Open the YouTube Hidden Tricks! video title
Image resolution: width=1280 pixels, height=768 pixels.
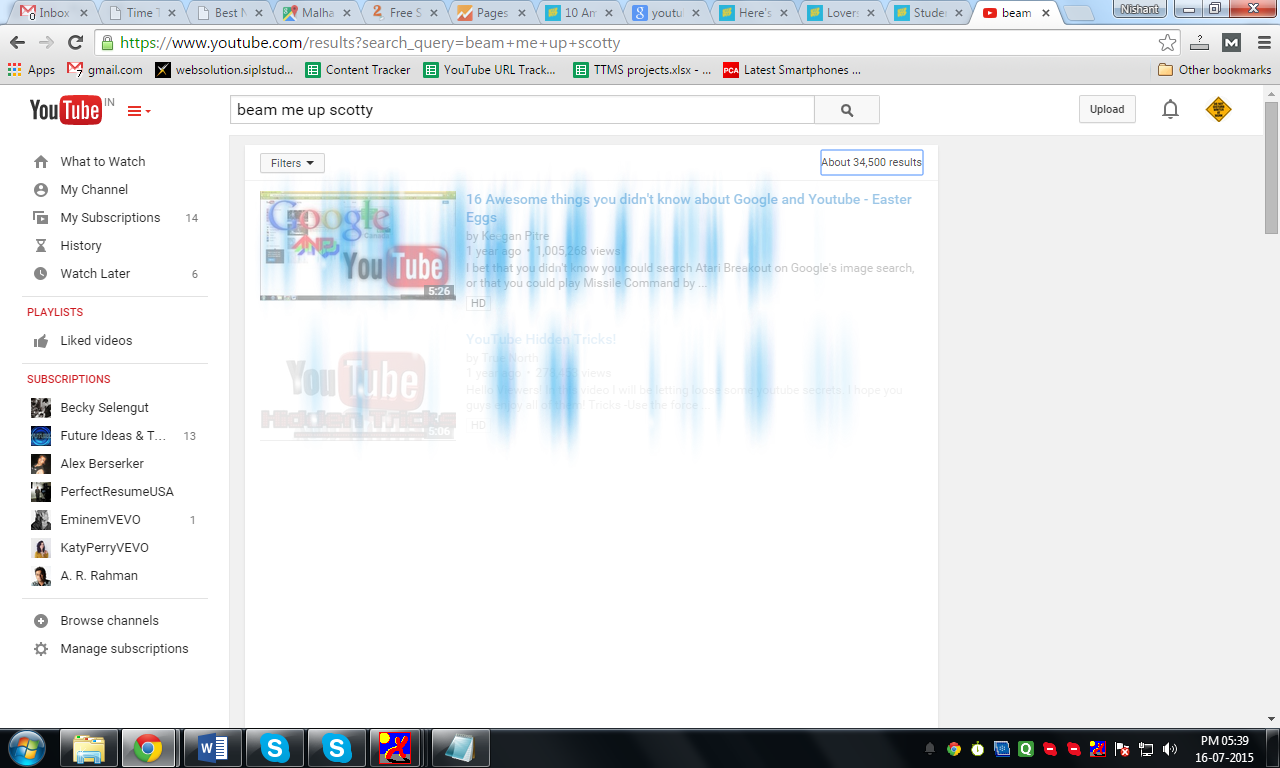pos(541,340)
